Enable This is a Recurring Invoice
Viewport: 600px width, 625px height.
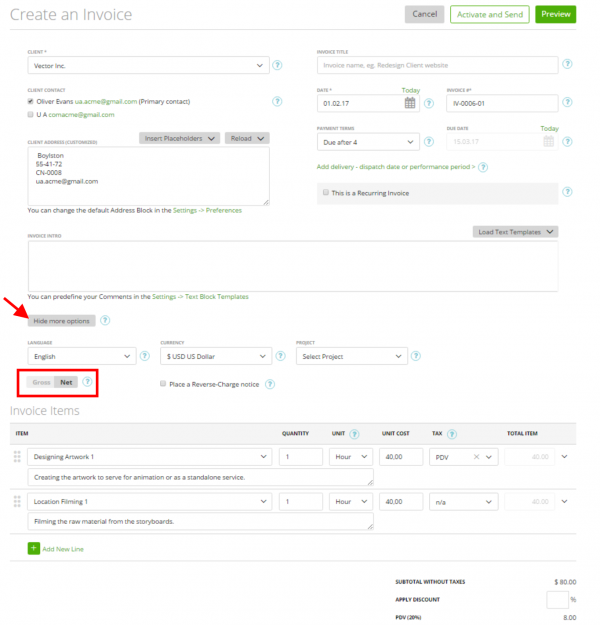[x=325, y=193]
